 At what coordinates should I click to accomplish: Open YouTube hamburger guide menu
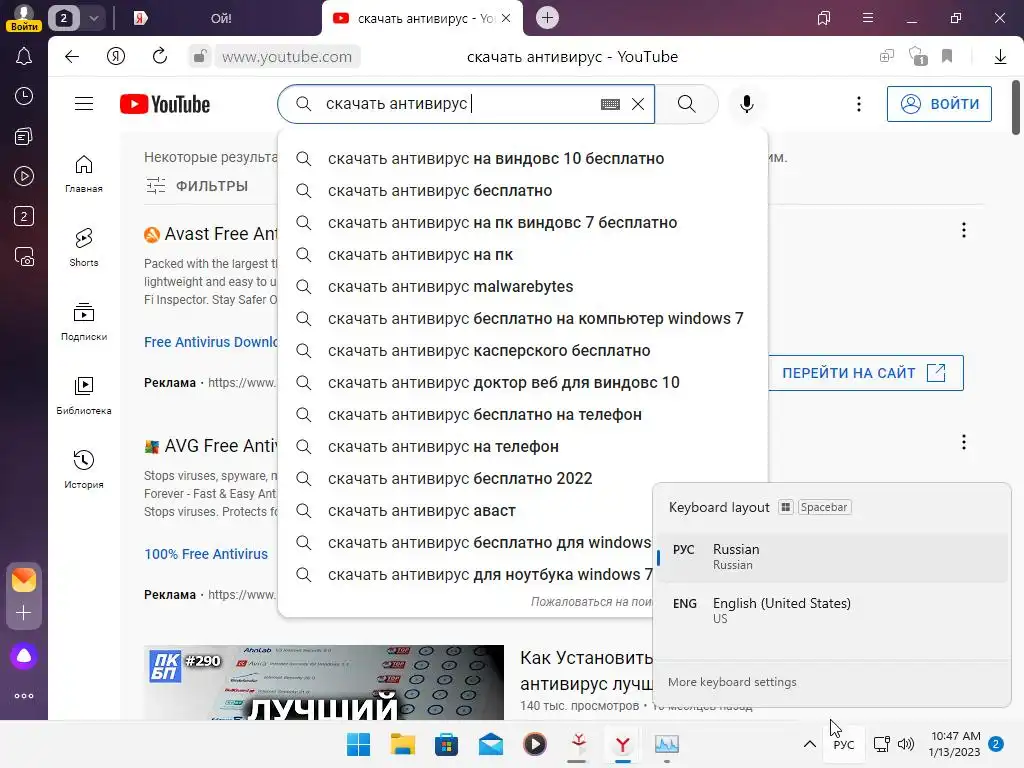point(84,104)
